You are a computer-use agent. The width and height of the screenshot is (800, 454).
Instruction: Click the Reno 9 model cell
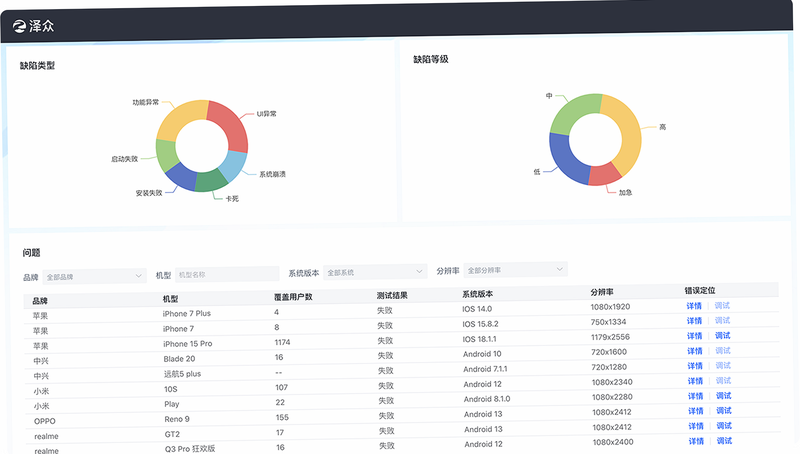point(177,419)
